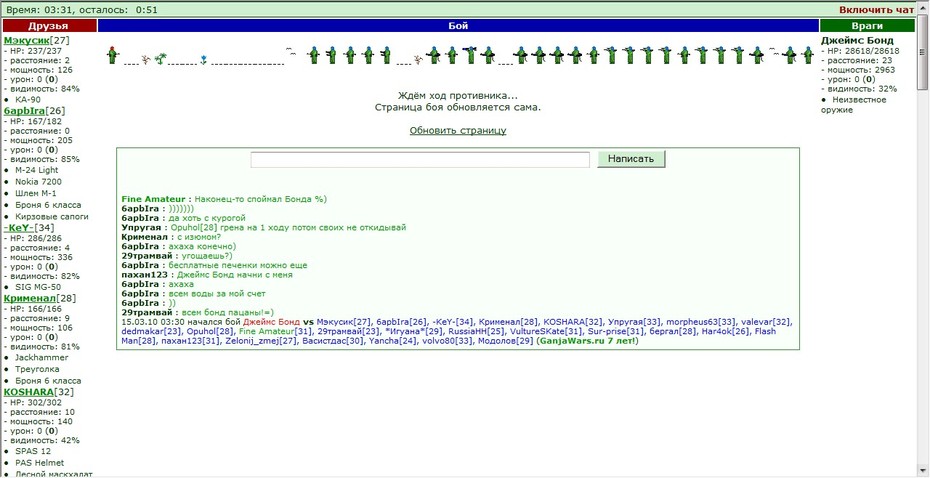Click message бесплатные печенки можно еще
This screenshot has height=478, width=930.
coord(238,266)
